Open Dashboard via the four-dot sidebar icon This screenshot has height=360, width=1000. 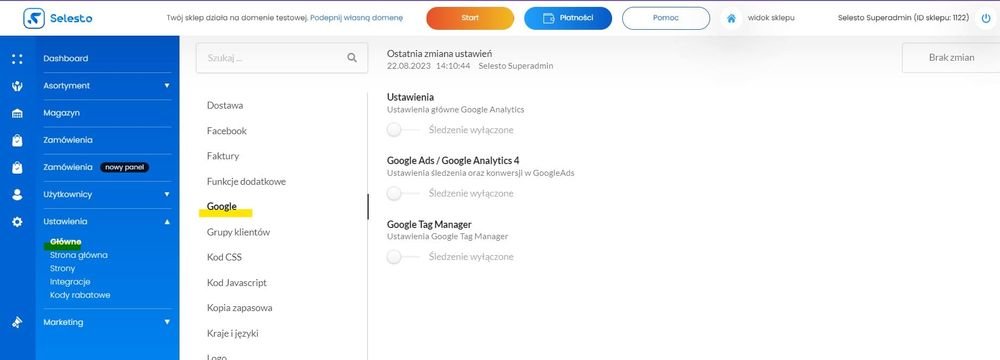click(x=17, y=59)
